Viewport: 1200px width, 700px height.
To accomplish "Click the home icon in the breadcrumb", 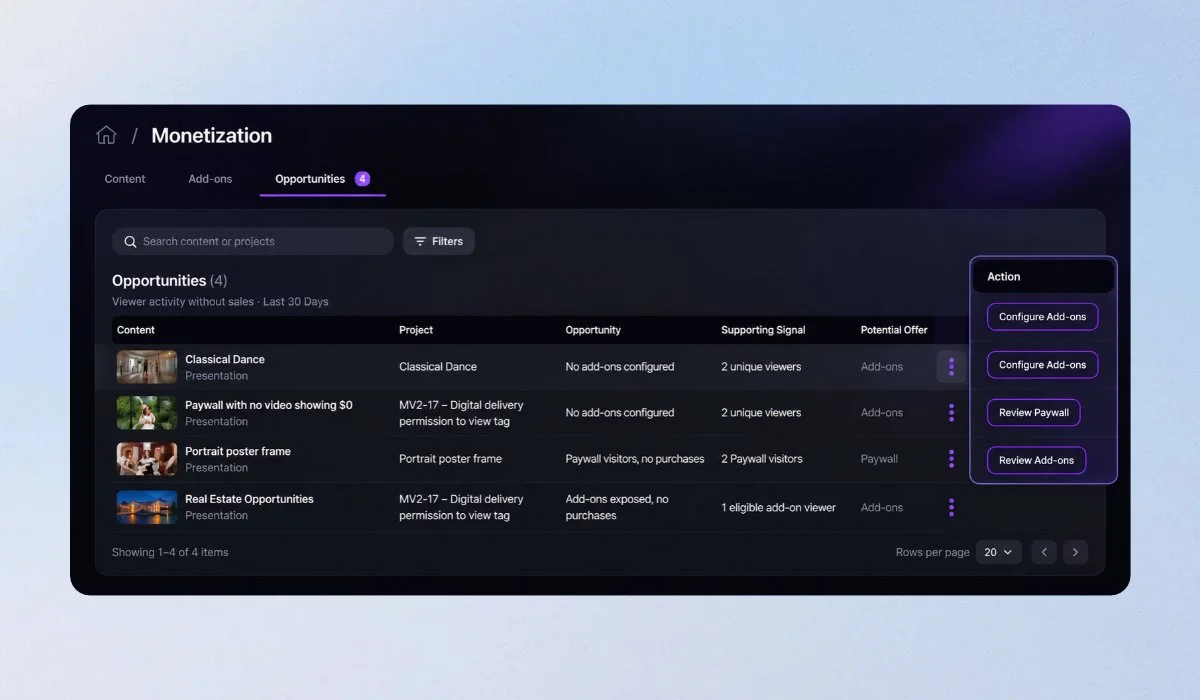I will 106,135.
